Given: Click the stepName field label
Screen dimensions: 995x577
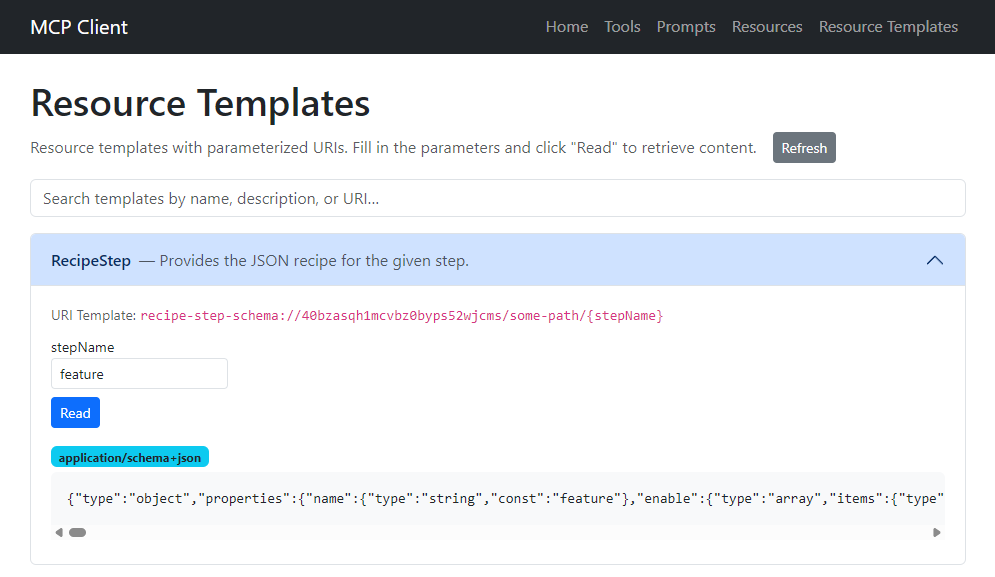Looking at the screenshot, I should pos(82,347).
